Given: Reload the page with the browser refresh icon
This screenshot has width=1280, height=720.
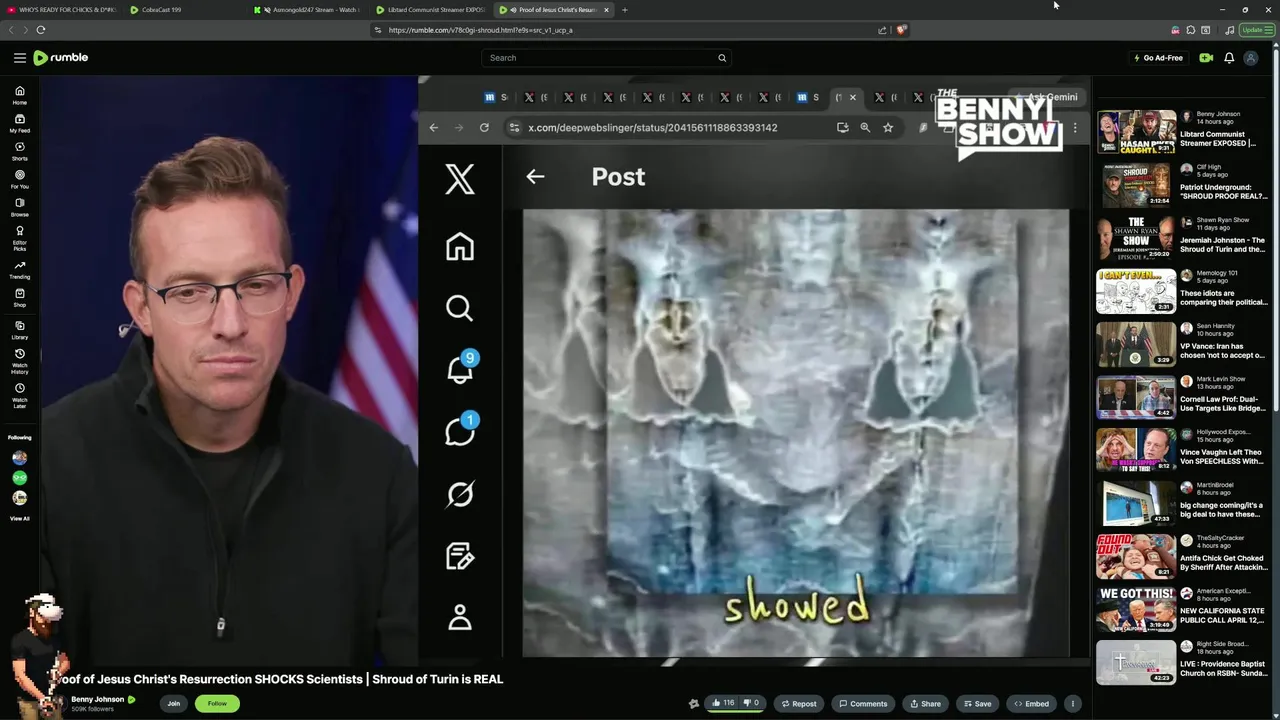Looking at the screenshot, I should click(41, 30).
